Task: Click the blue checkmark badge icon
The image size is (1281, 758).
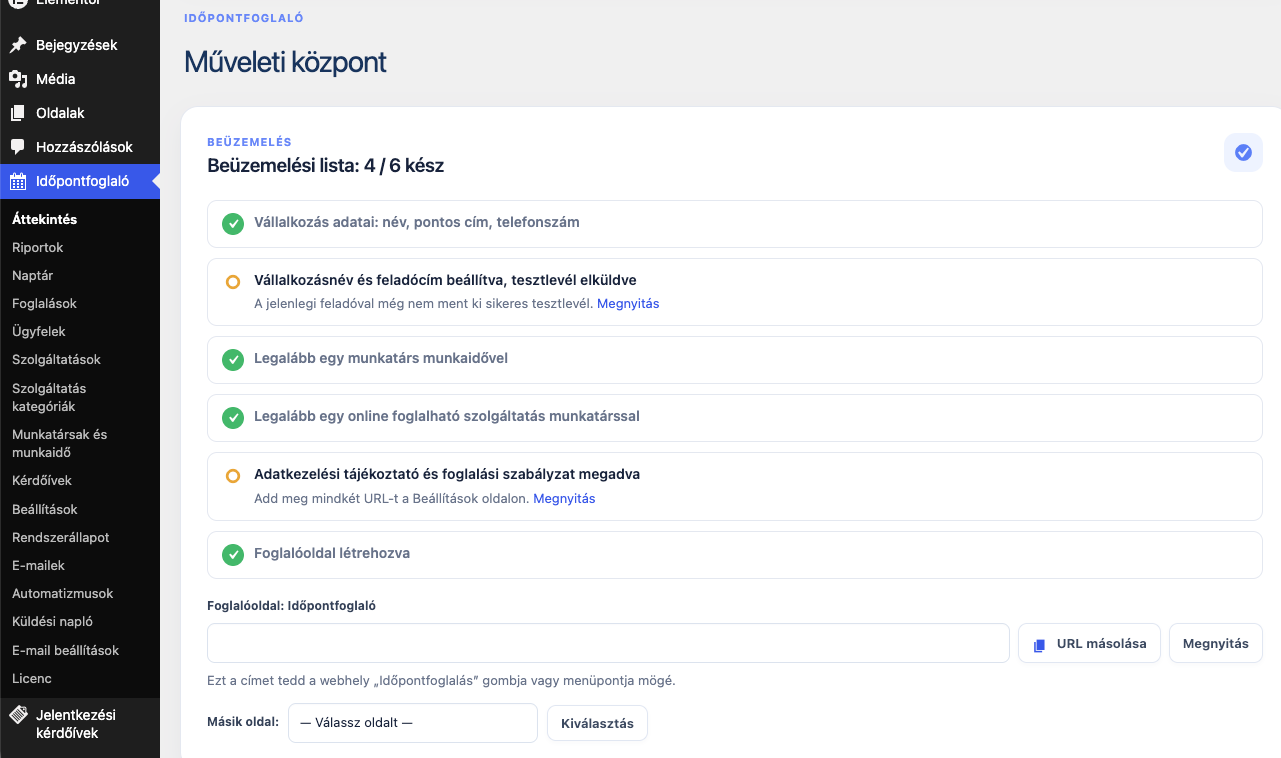Action: [x=1243, y=153]
